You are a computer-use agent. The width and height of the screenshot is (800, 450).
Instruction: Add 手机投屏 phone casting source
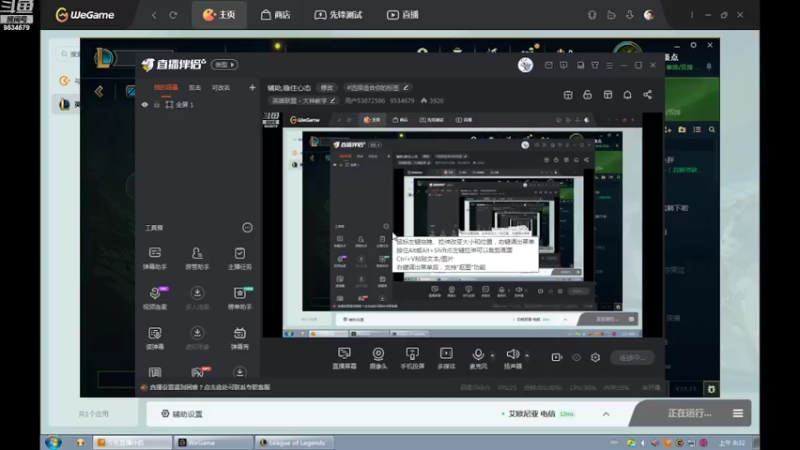pyautogui.click(x=412, y=358)
